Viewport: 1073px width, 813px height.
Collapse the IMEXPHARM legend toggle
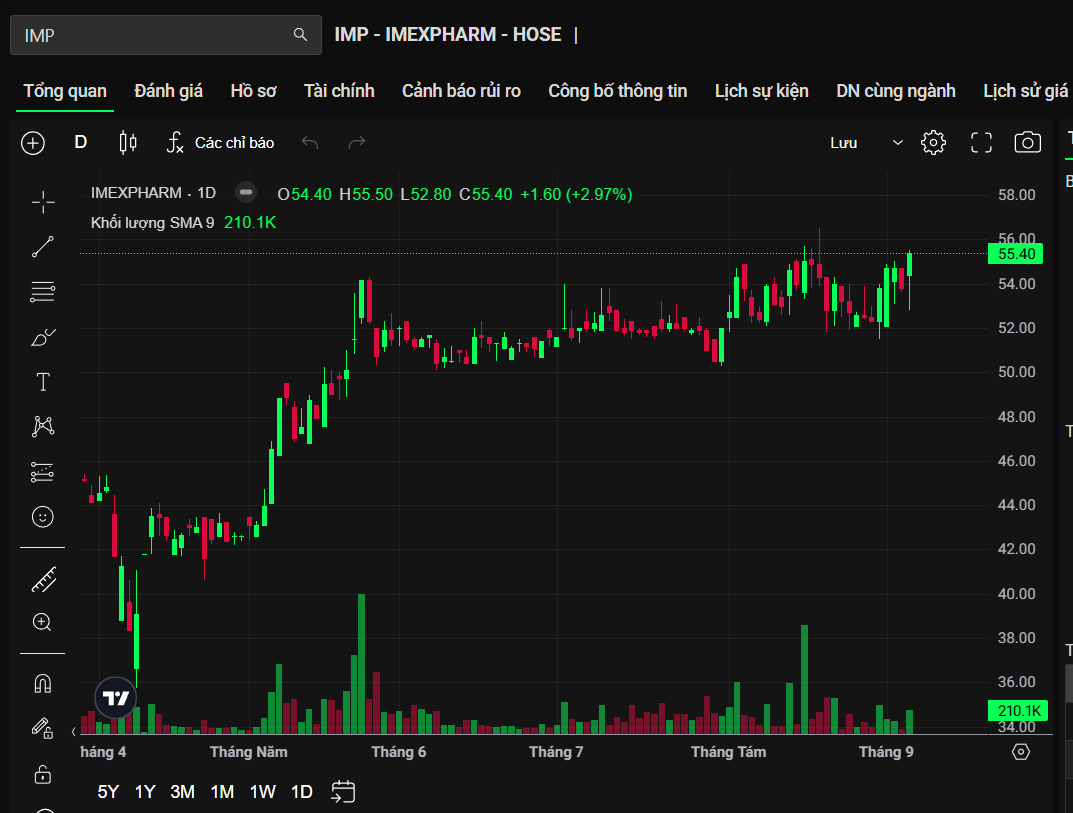click(246, 193)
